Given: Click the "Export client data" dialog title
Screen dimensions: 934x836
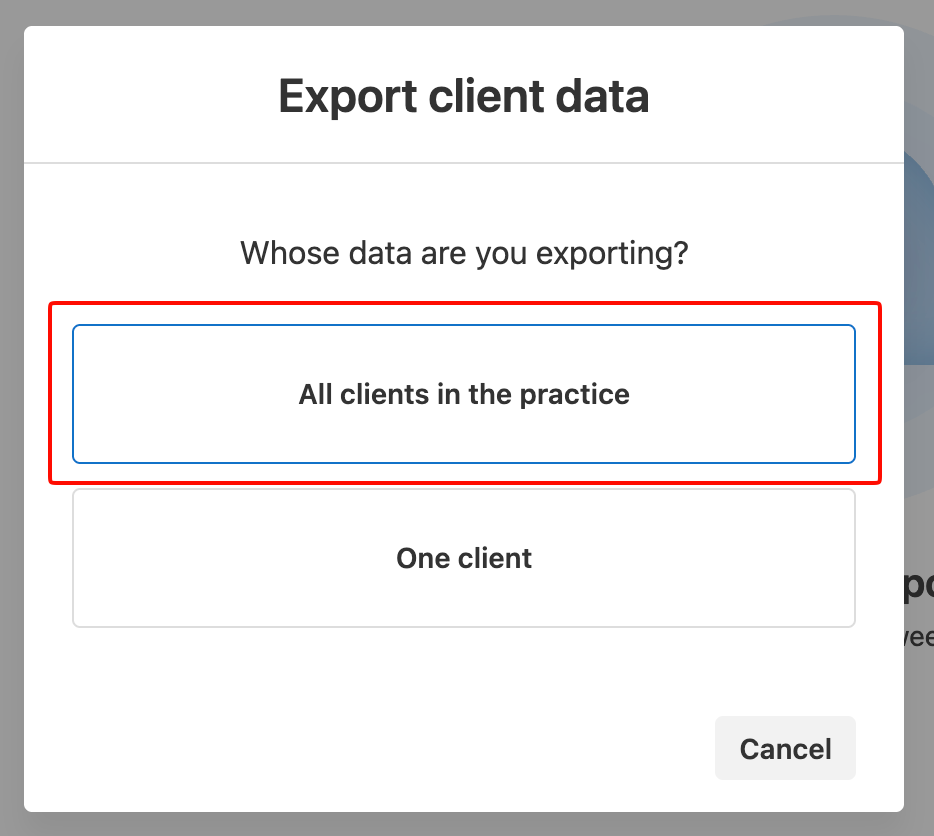Looking at the screenshot, I should tap(464, 97).
